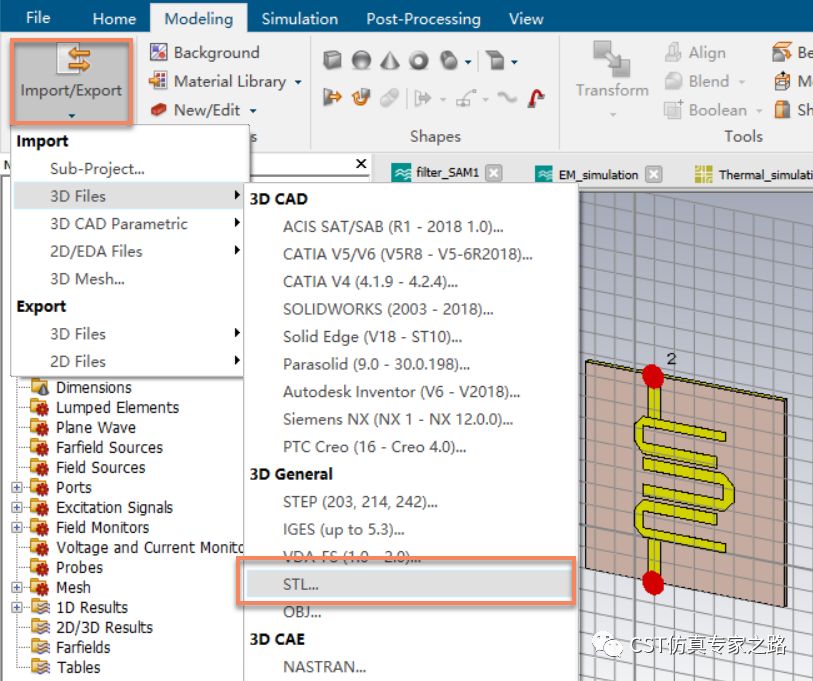This screenshot has width=813, height=681.
Task: Select the Extrude shape tool
Action: click(496, 61)
